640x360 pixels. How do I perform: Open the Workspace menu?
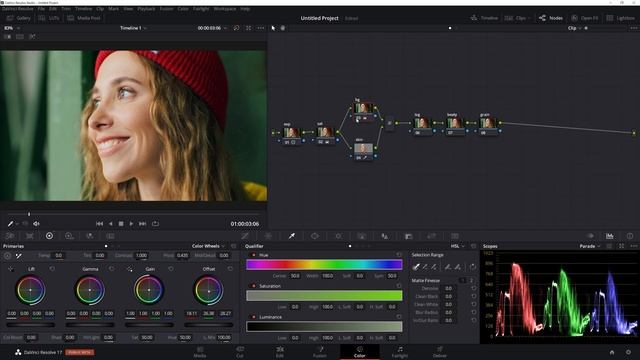click(x=225, y=9)
